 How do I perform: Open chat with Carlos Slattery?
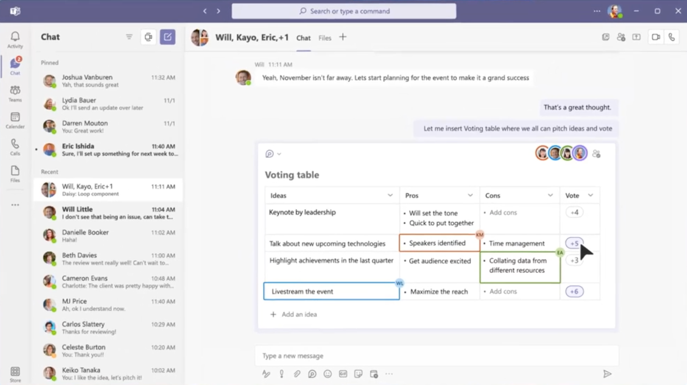coord(108,328)
